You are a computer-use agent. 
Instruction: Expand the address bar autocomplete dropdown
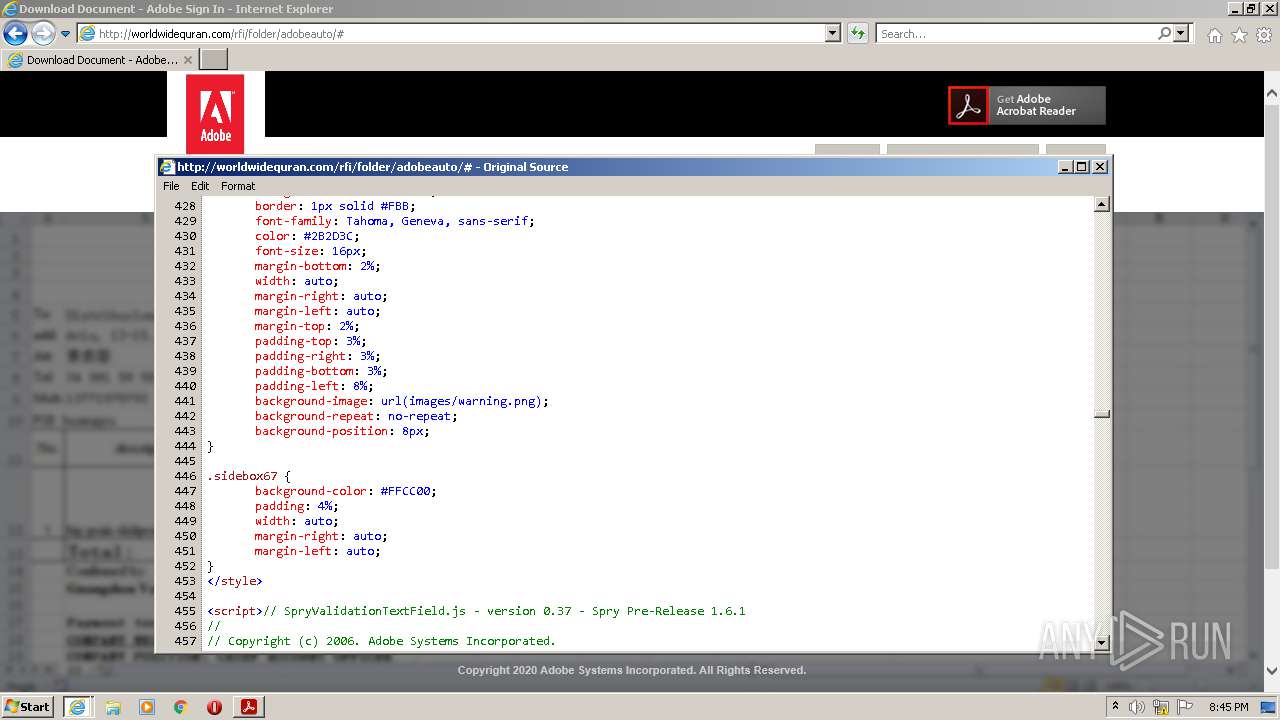click(x=832, y=34)
